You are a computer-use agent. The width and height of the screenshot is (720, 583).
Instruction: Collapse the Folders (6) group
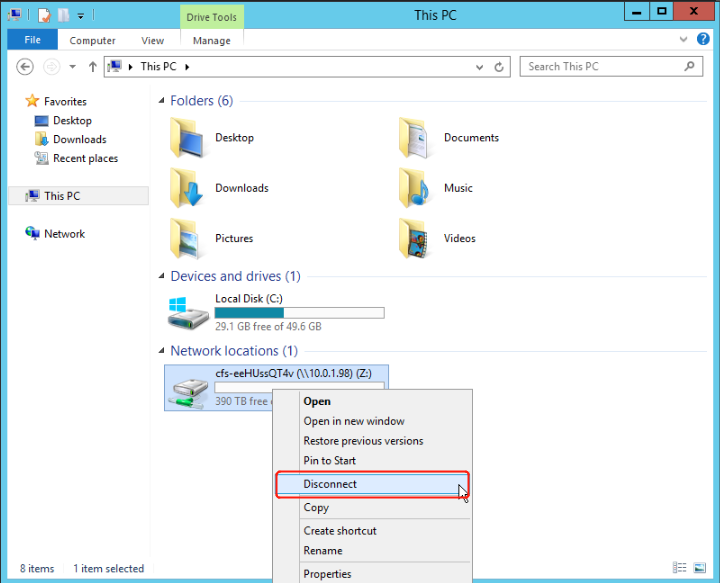pyautogui.click(x=161, y=101)
